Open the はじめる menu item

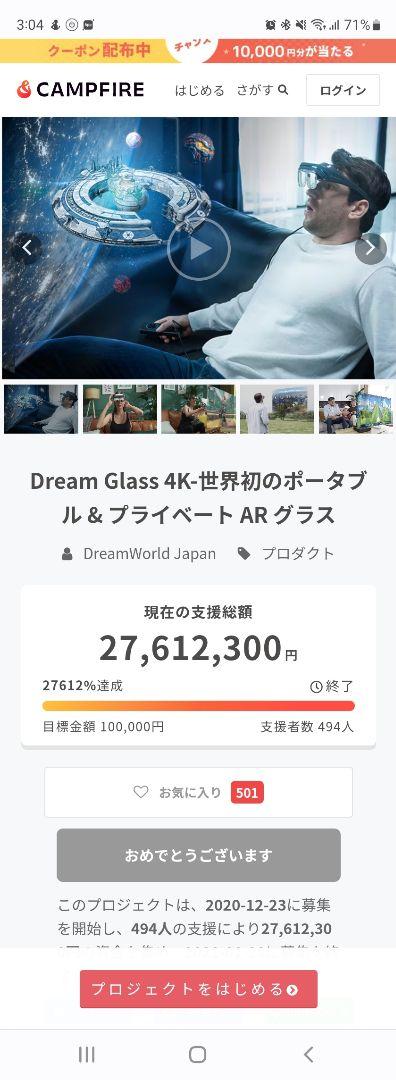click(199, 90)
